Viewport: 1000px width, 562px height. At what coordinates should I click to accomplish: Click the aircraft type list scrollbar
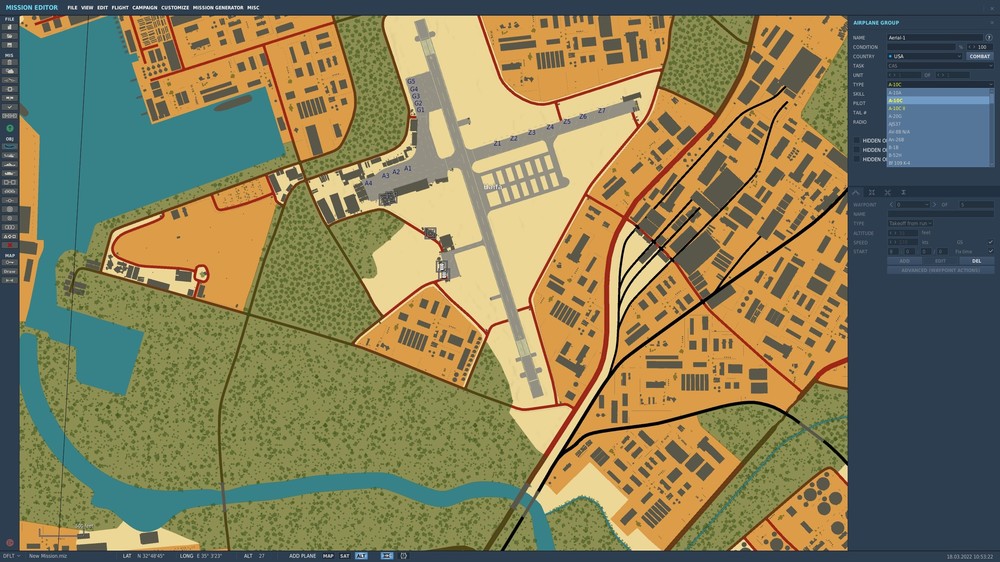point(991,128)
